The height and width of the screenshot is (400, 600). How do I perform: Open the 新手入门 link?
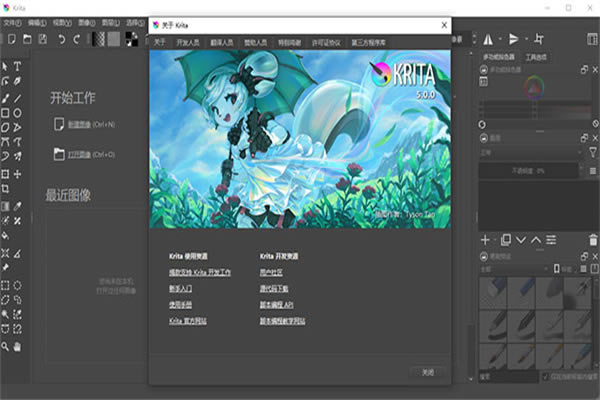181,289
